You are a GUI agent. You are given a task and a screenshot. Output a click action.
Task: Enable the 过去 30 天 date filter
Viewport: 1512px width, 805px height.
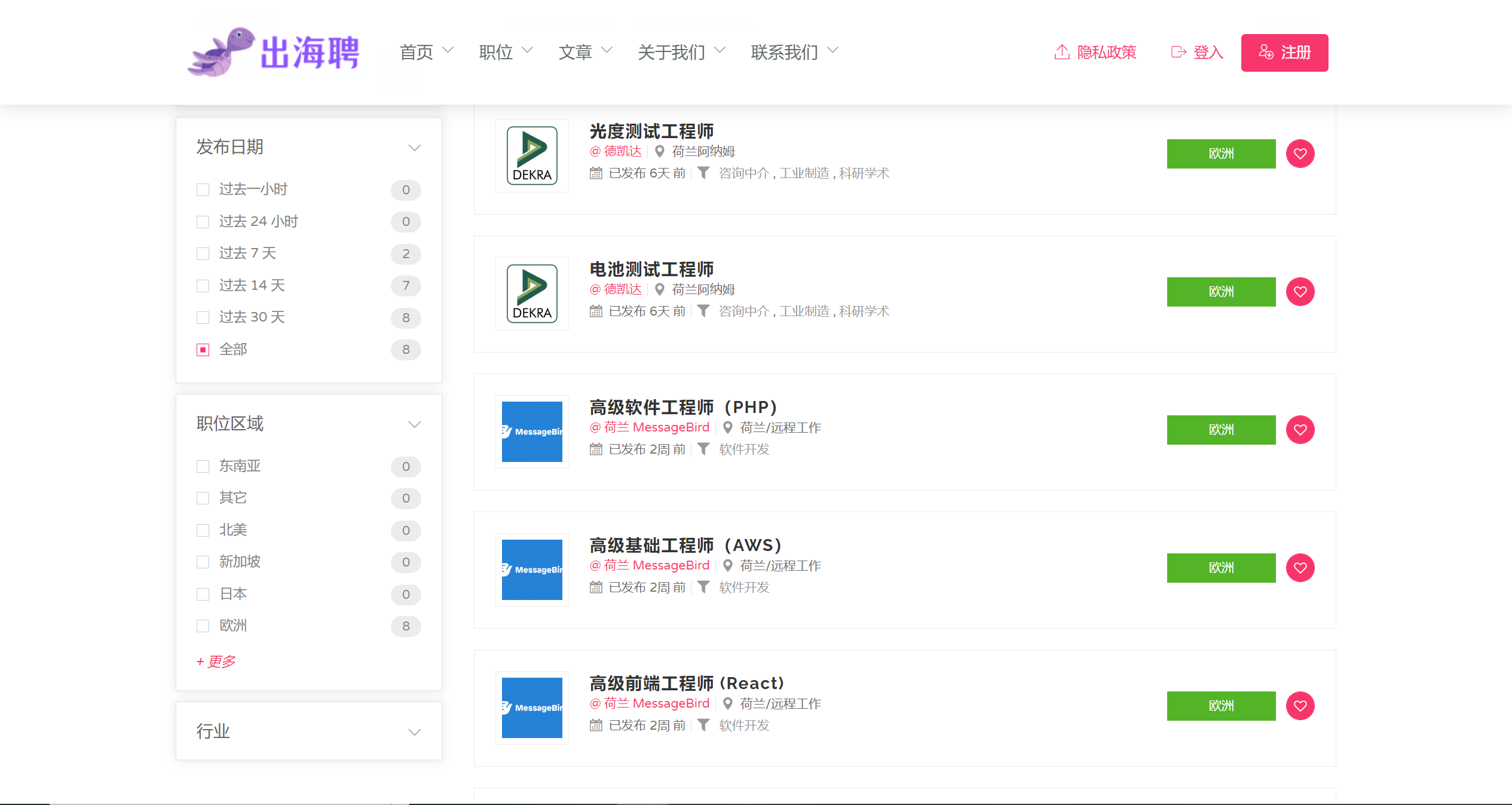(x=203, y=317)
